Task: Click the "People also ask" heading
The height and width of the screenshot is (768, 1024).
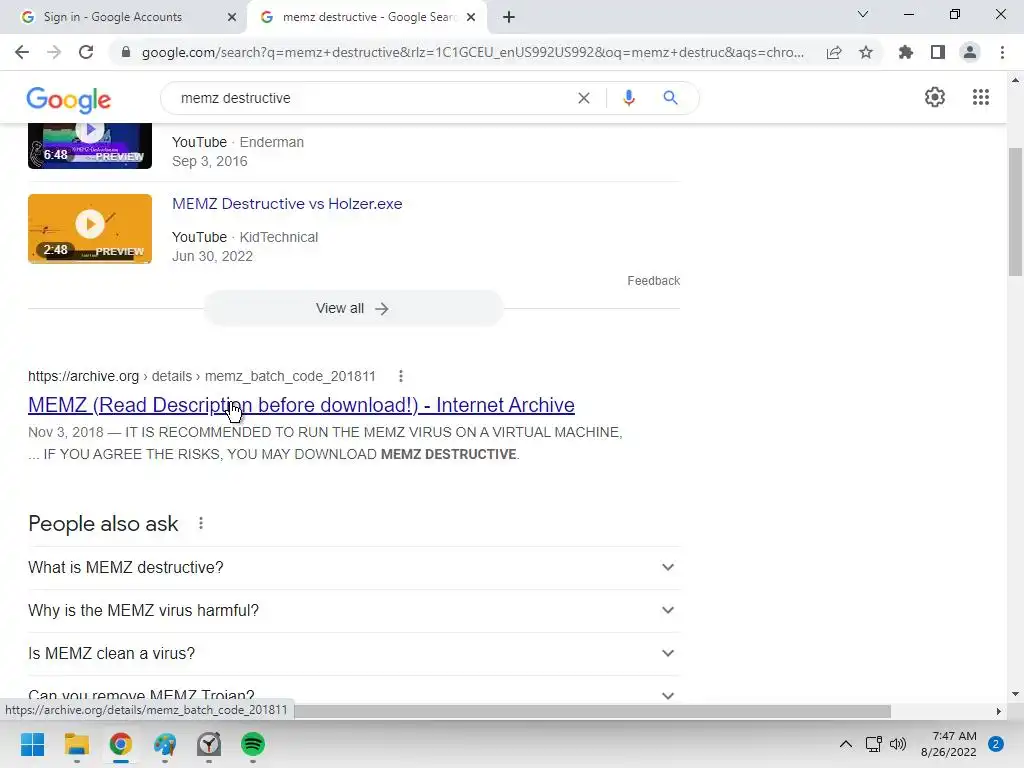Action: (x=103, y=523)
